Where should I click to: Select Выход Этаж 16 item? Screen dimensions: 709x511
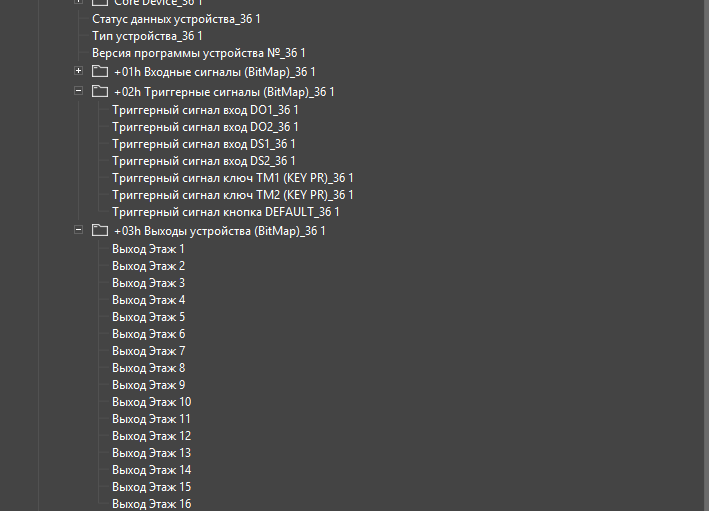coord(151,504)
